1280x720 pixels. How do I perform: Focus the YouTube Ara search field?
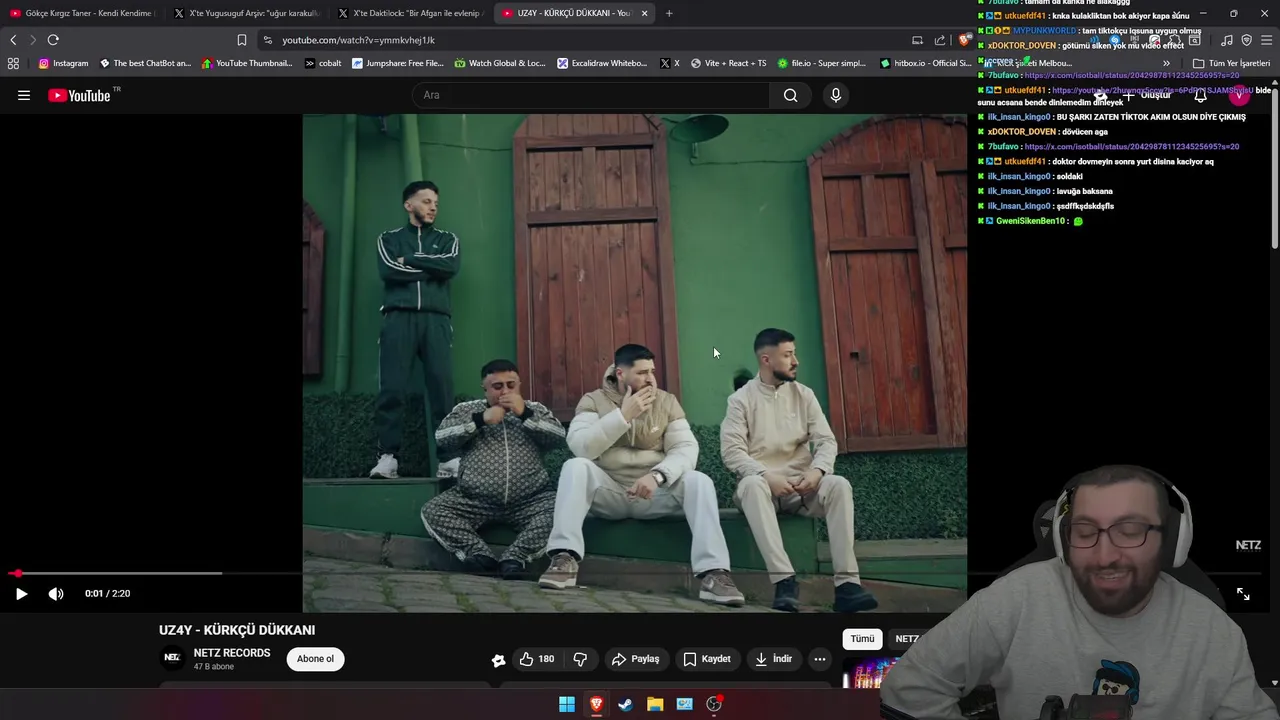click(x=590, y=95)
